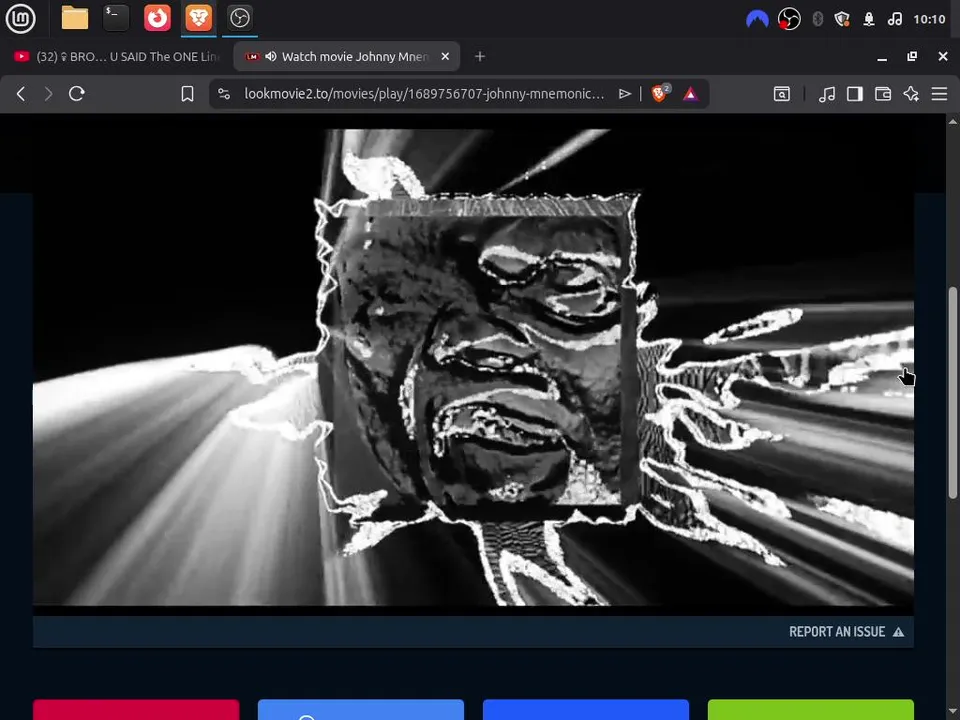960x720 pixels.
Task: Open the OBS Studio window in the panel
Action: (x=239, y=18)
